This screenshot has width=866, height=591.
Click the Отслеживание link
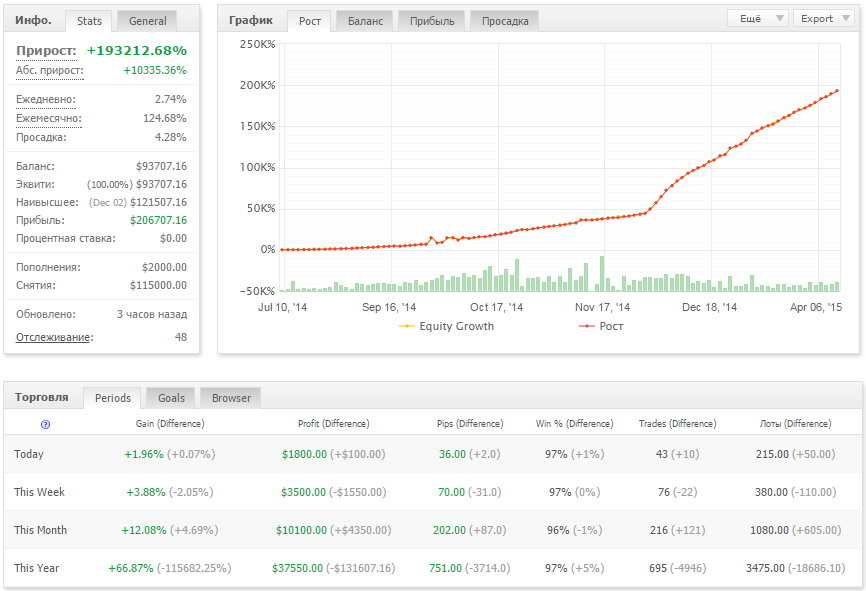tap(54, 337)
